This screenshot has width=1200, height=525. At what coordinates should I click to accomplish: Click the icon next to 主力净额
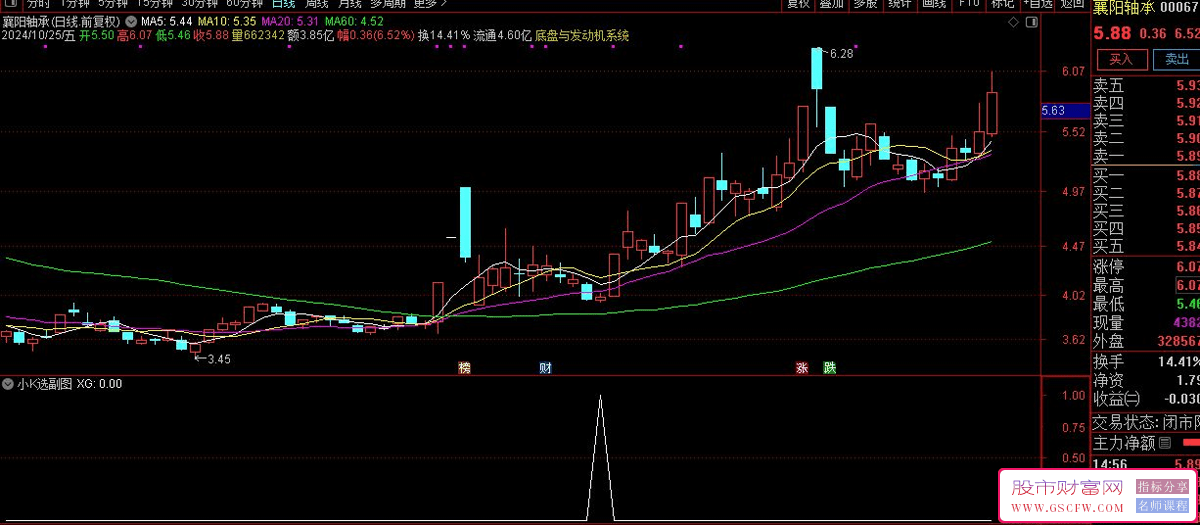click(1166, 442)
